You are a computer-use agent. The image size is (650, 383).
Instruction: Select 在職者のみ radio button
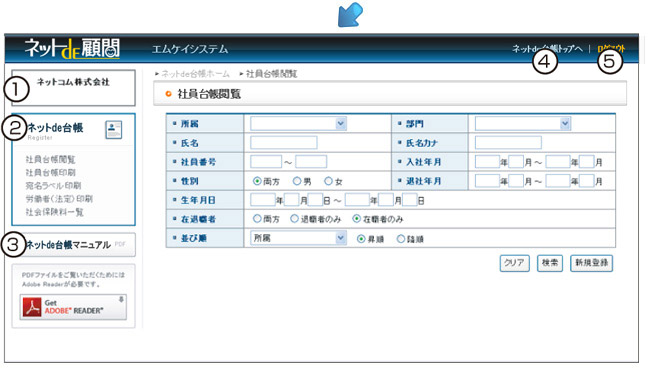pyautogui.click(x=357, y=218)
